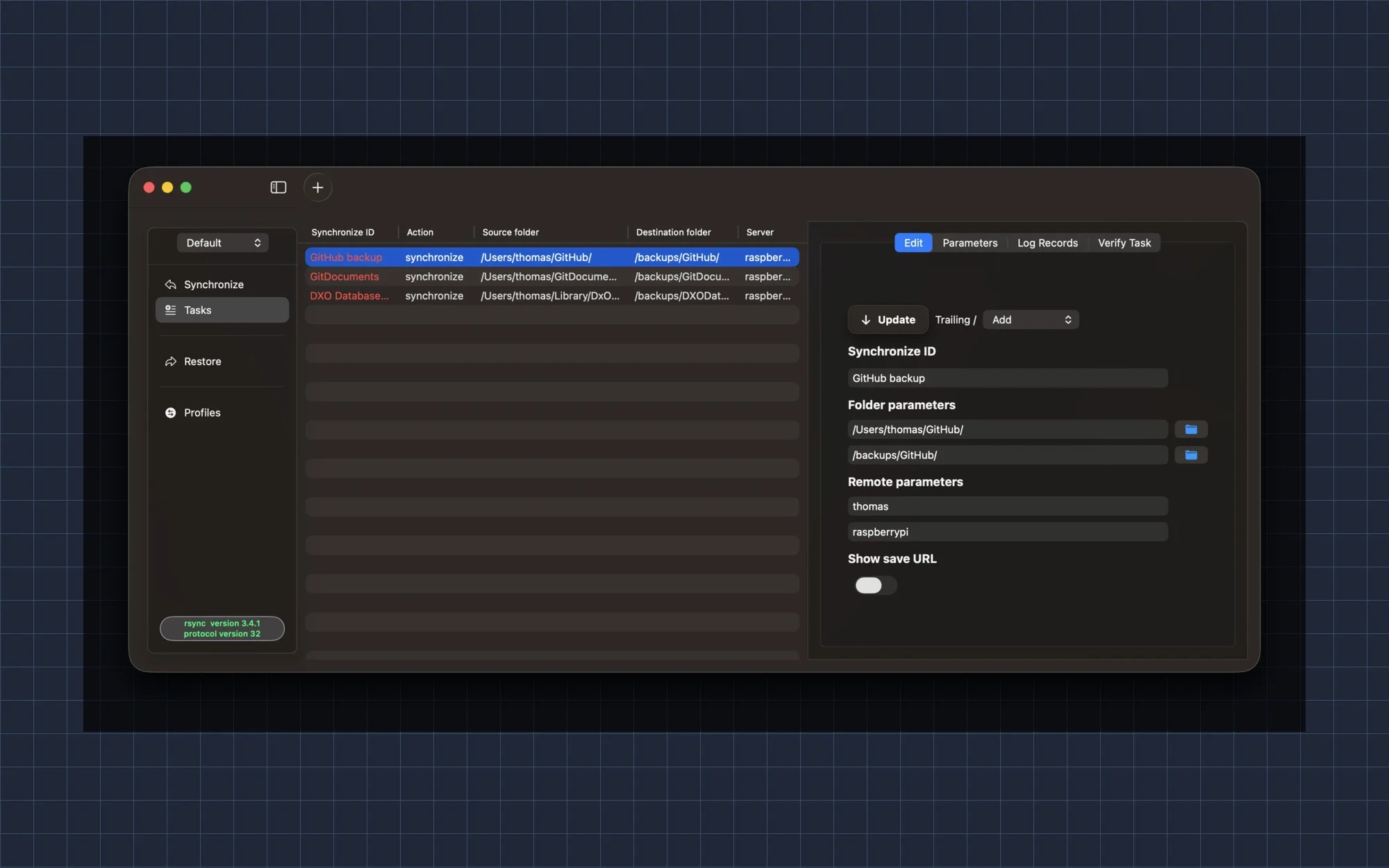Select the DXO Database task row

[552, 296]
